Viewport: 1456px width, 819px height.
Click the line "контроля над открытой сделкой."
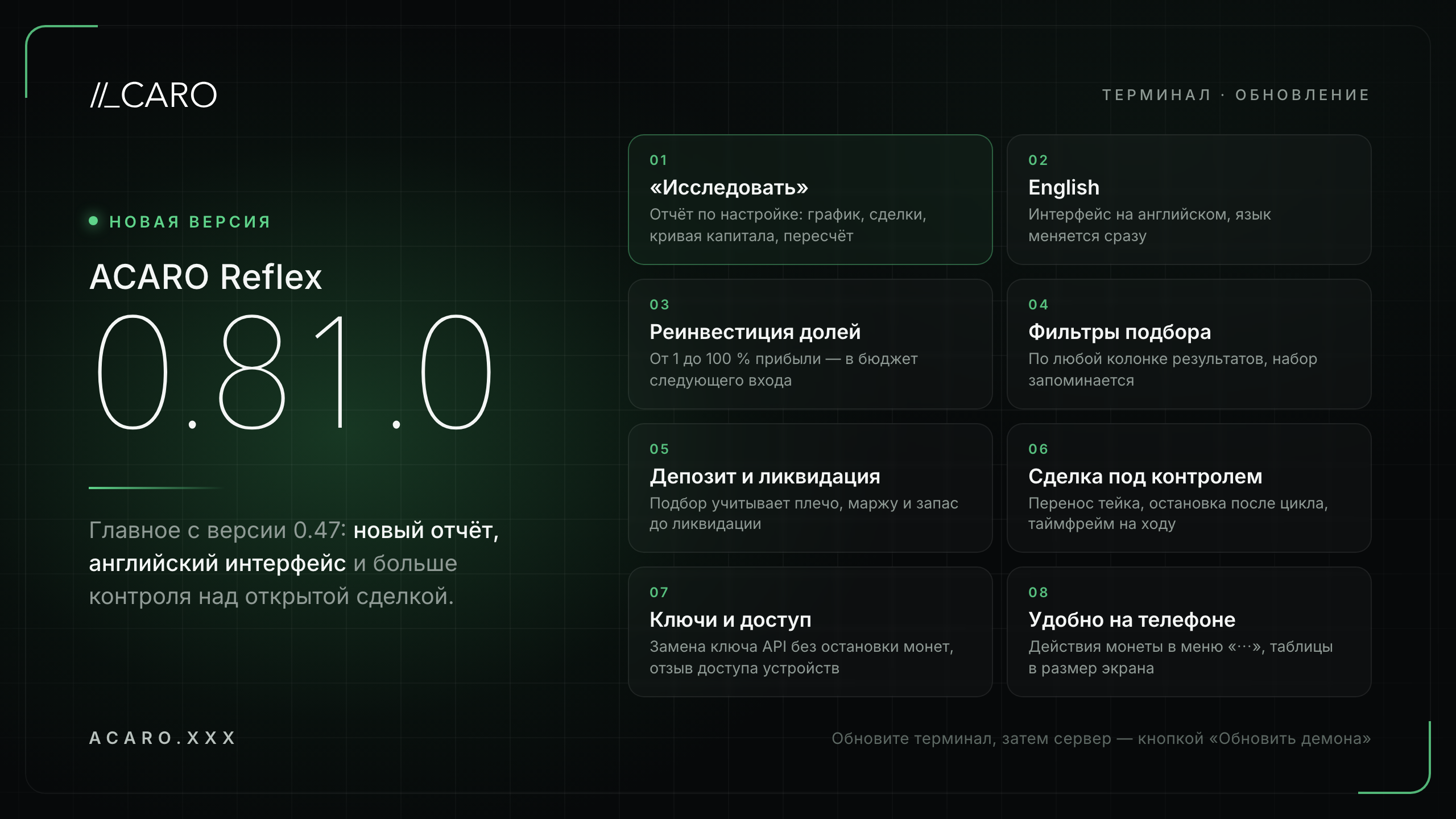pos(271,597)
